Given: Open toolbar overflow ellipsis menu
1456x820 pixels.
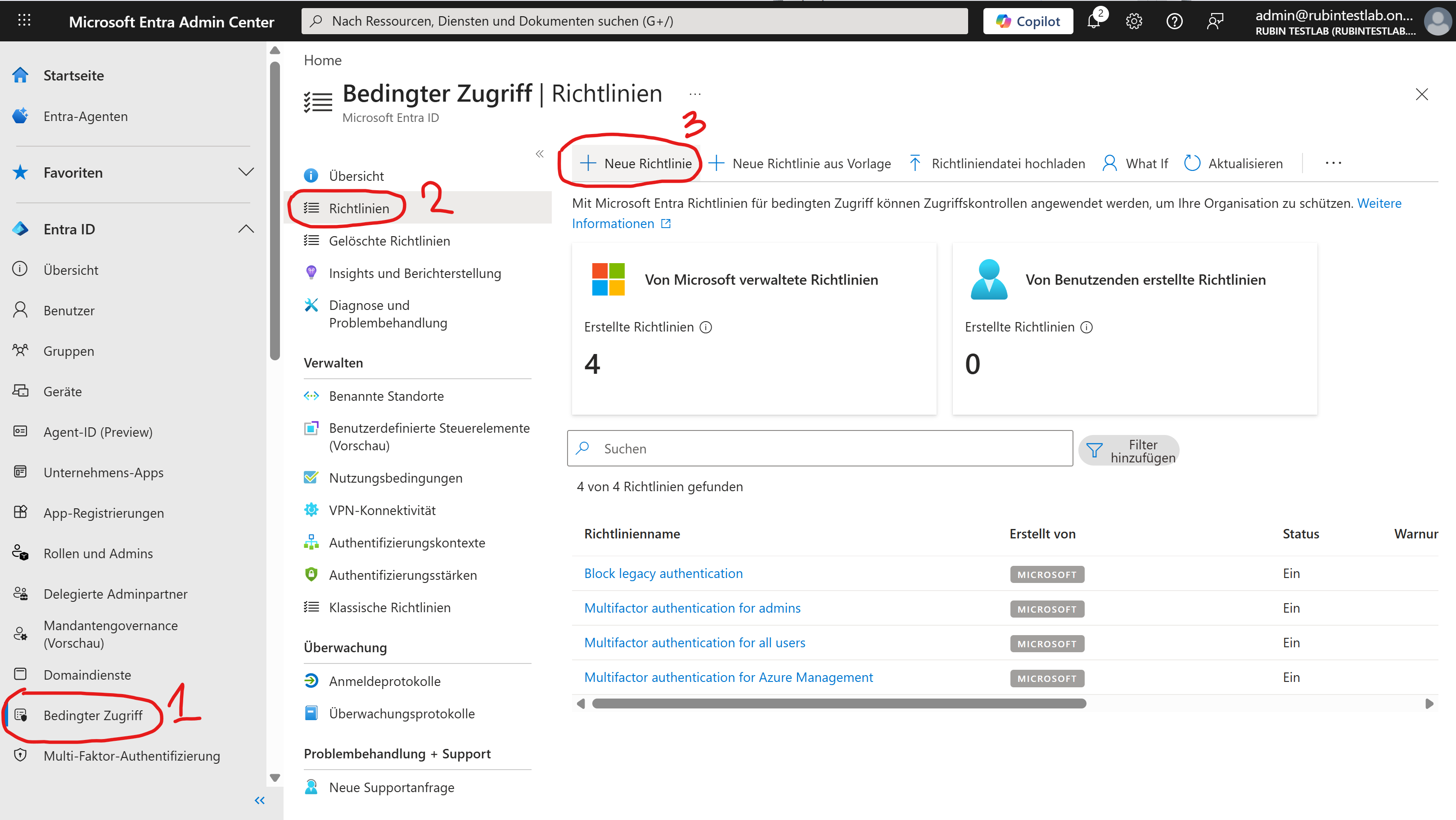Looking at the screenshot, I should (1333, 163).
